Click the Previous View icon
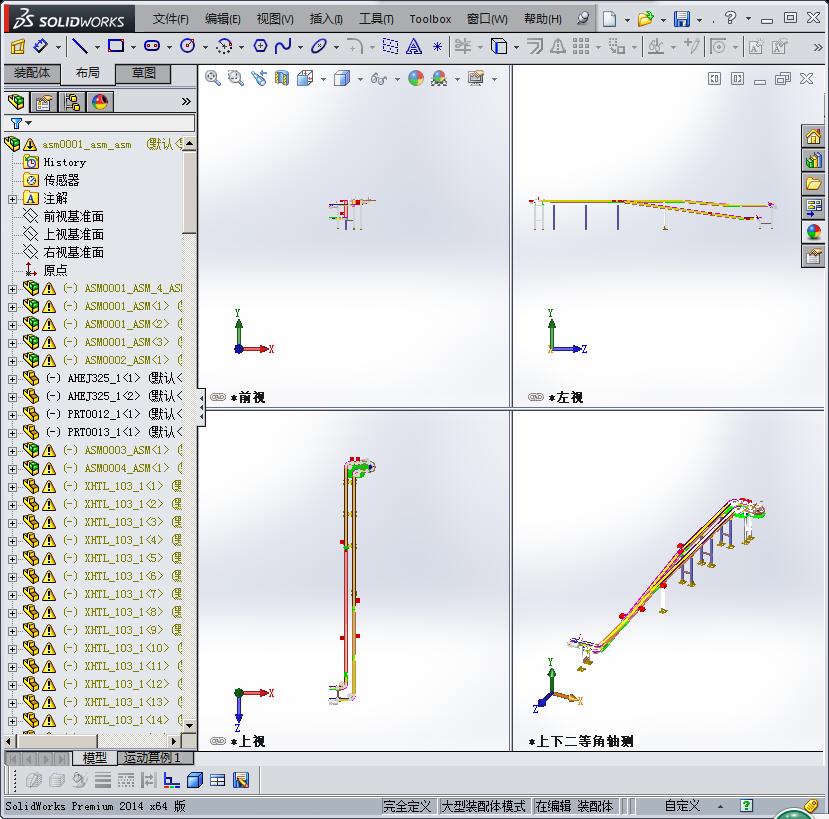 (x=259, y=79)
